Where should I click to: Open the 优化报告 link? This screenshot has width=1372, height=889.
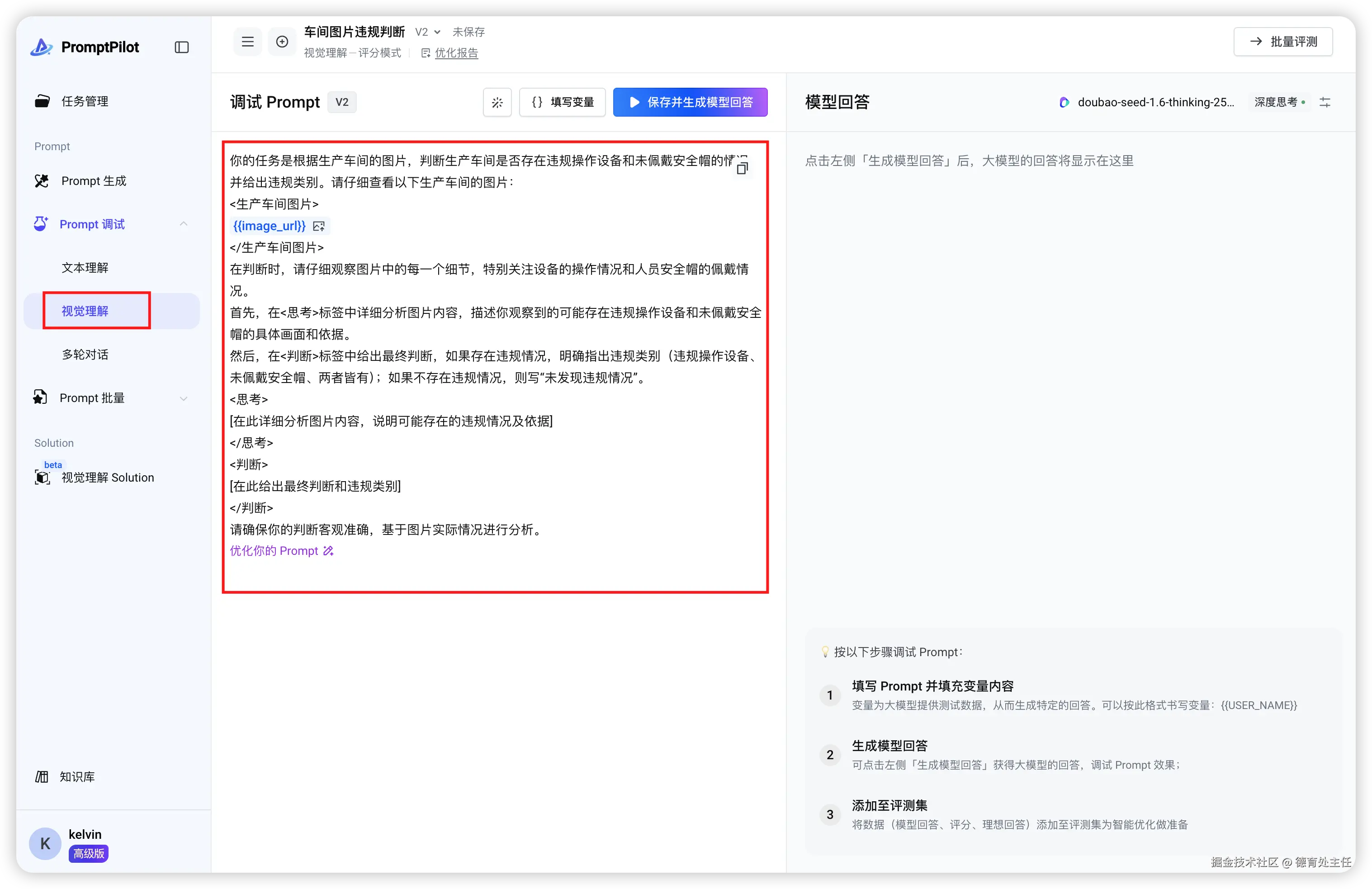(455, 53)
